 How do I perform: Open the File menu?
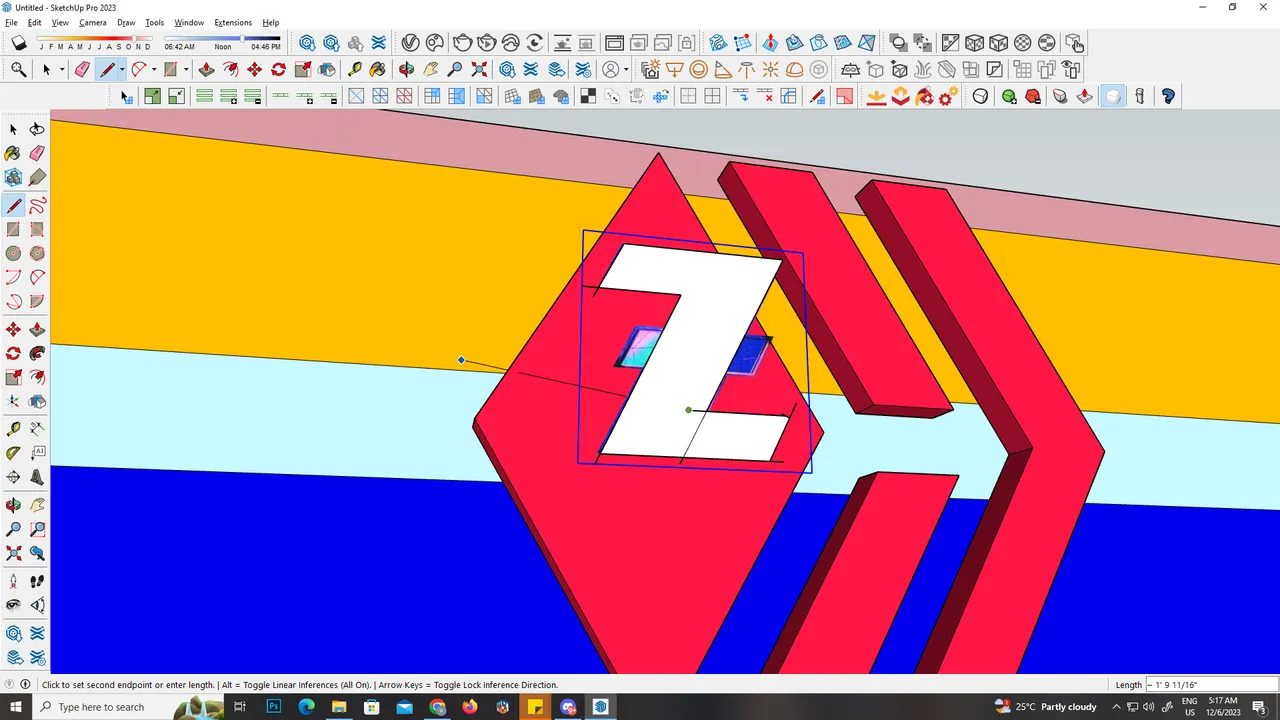tap(11, 22)
